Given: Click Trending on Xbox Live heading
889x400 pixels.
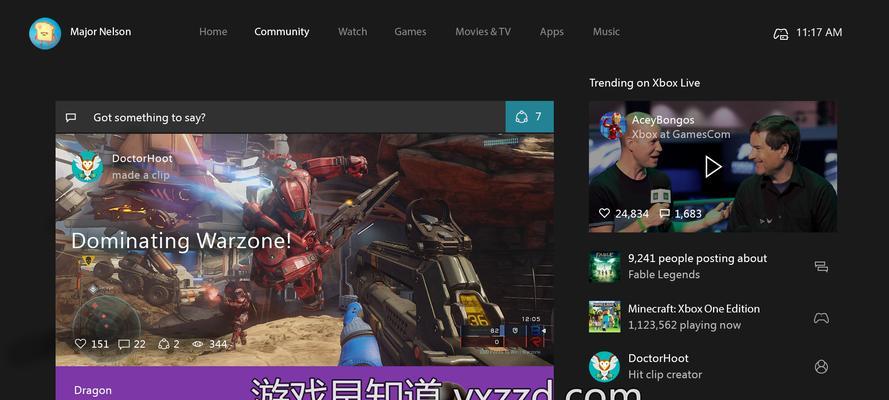Looking at the screenshot, I should click(x=644, y=83).
